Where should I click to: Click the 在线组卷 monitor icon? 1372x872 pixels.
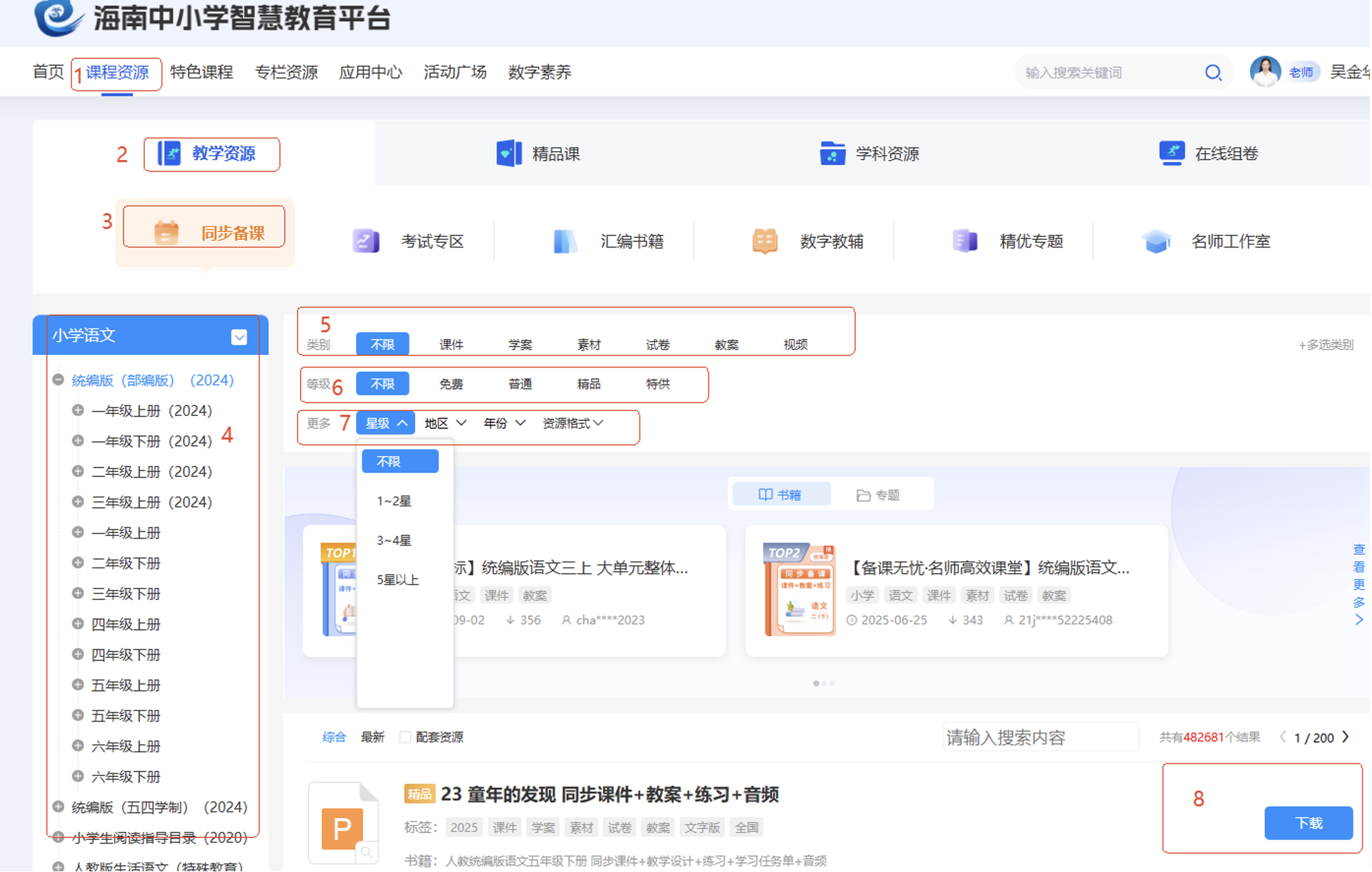[x=1171, y=153]
